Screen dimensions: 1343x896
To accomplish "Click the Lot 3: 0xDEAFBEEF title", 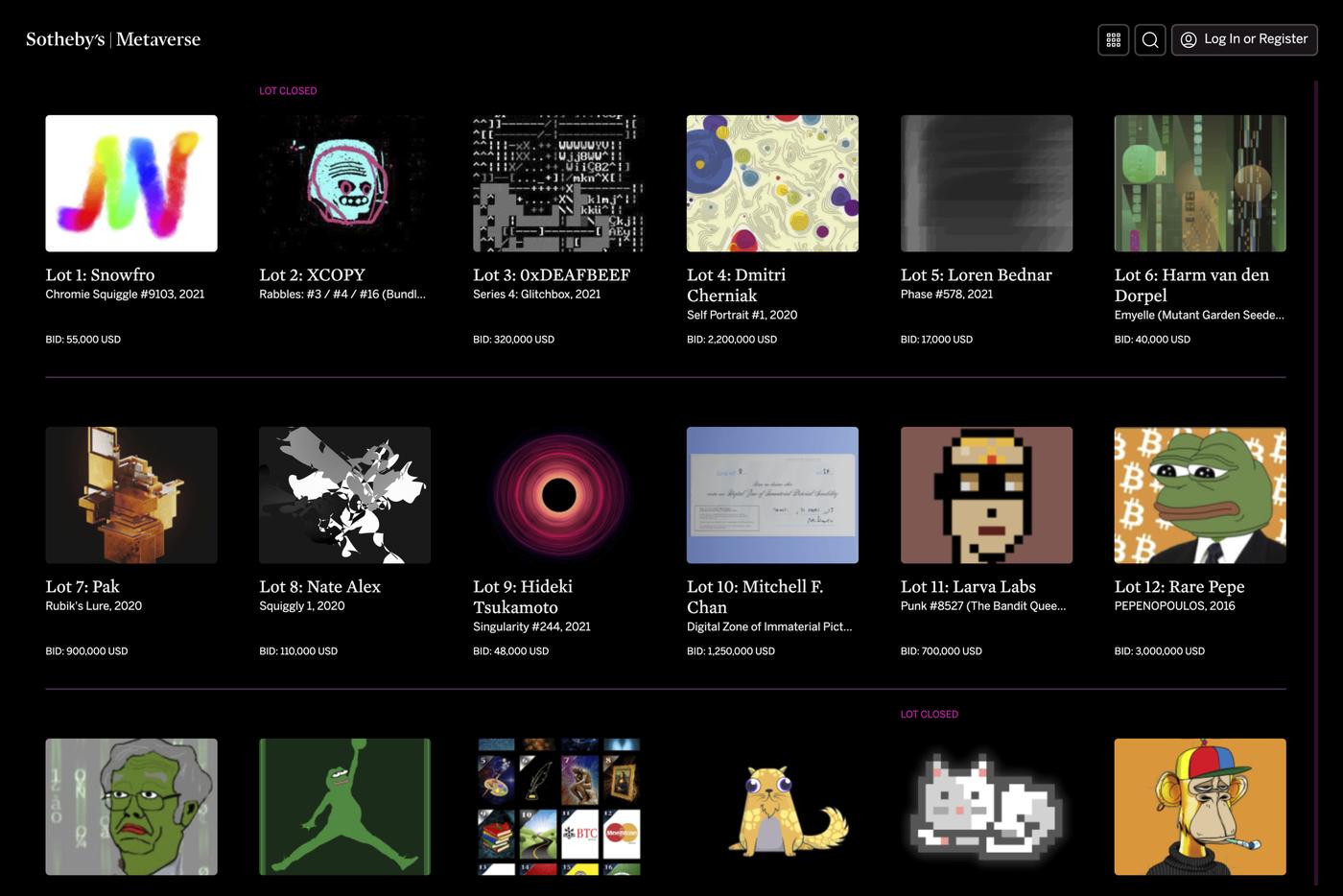I will pos(552,274).
